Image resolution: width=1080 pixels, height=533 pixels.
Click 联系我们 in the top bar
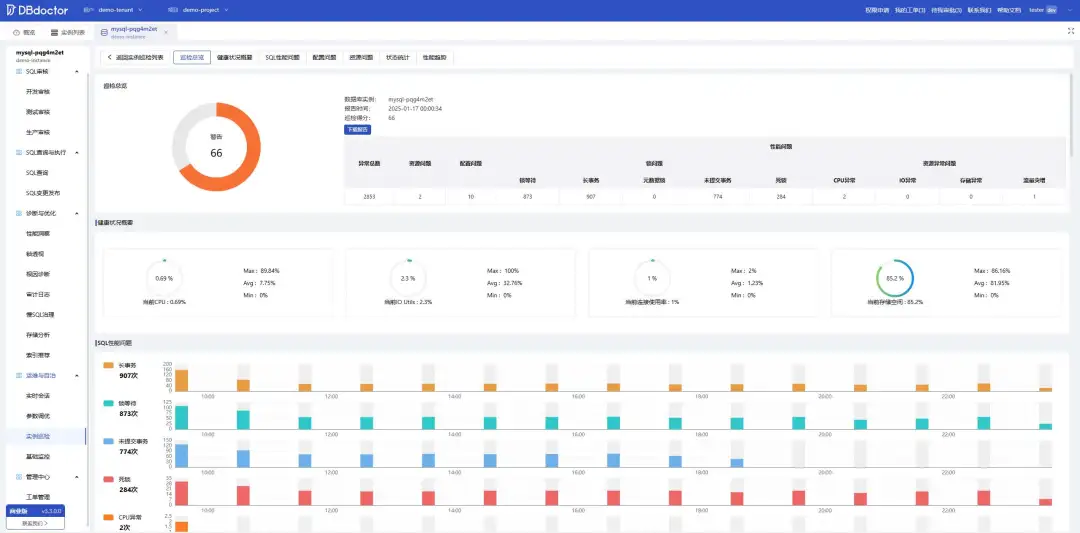(979, 10)
